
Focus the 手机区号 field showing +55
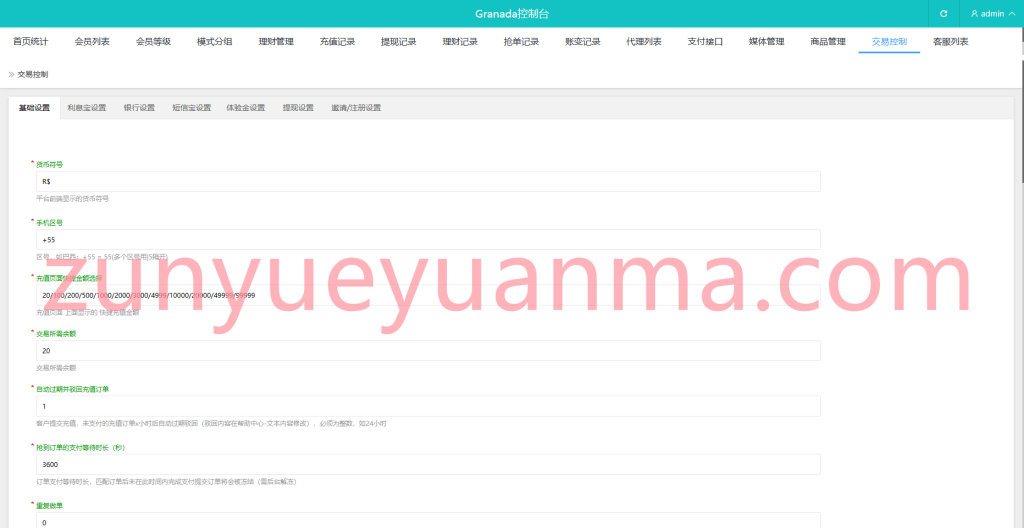(428, 239)
